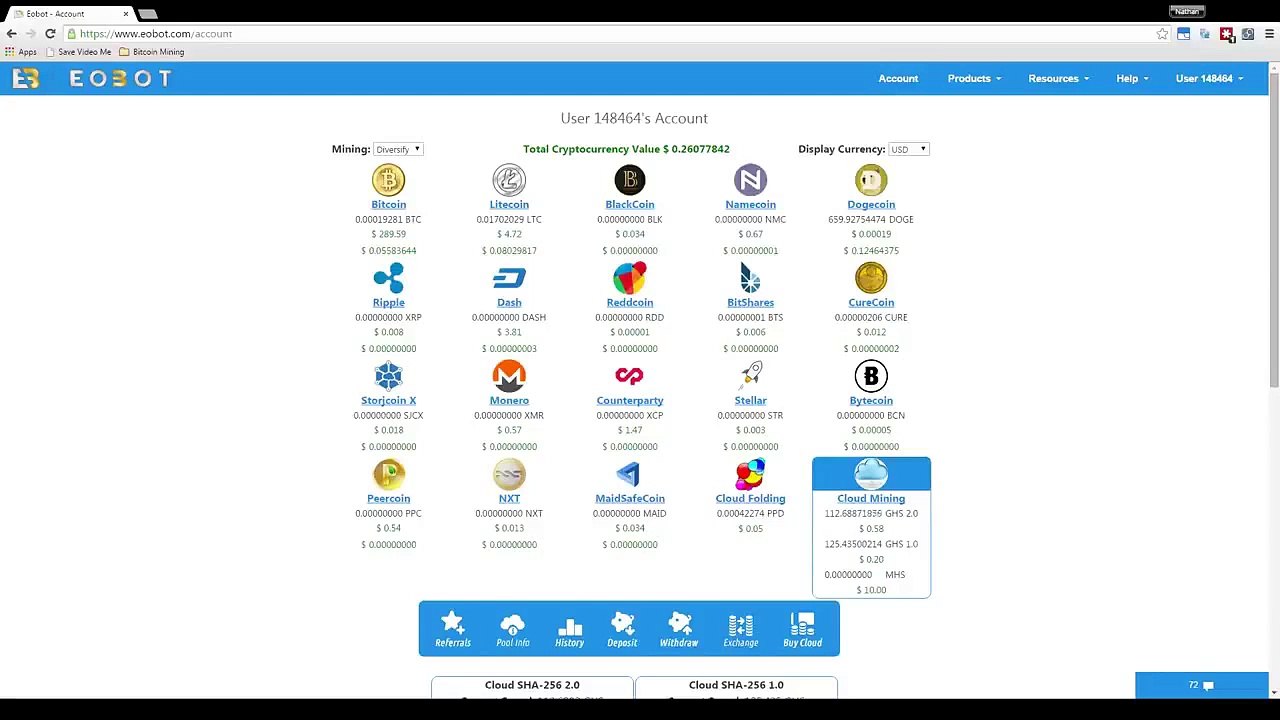1280x720 pixels.
Task: Click the EOBOT logo in header
Action: (92, 78)
